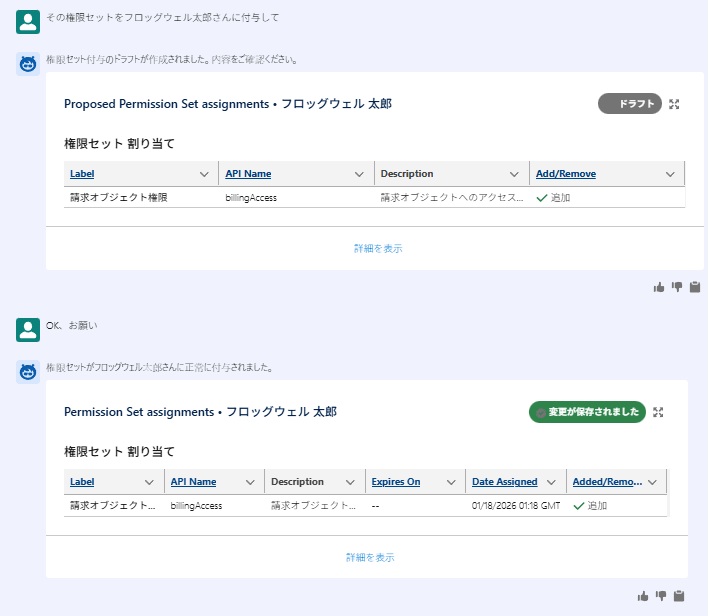Copy the draft response to clipboard
Viewport: 708px width, 616px height.
click(x=695, y=287)
